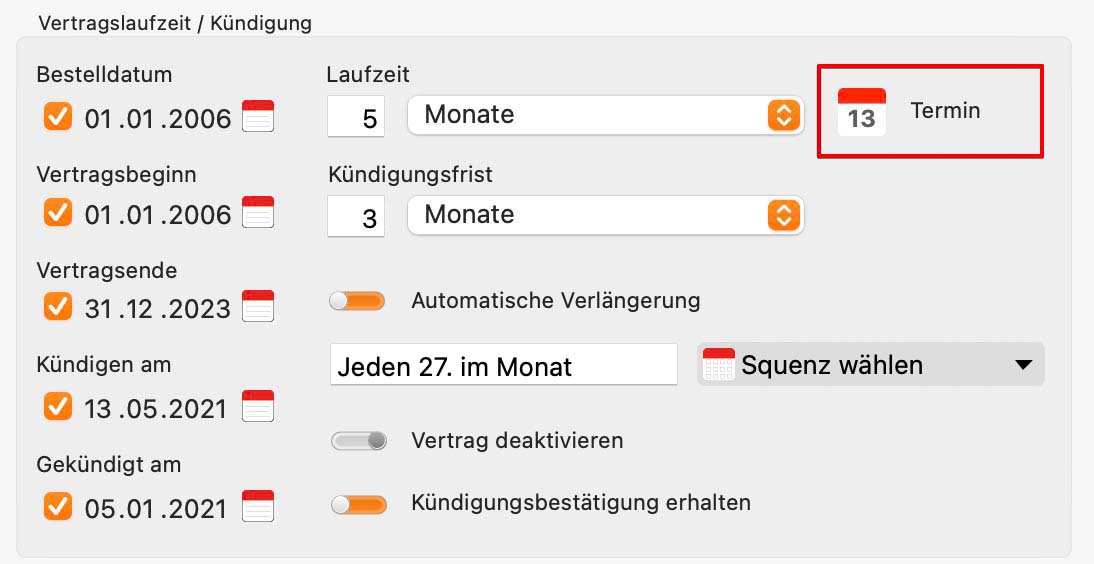Toggle the Vertrag deaktivieren switch
The width and height of the screenshot is (1094, 564).
pyautogui.click(x=359, y=440)
